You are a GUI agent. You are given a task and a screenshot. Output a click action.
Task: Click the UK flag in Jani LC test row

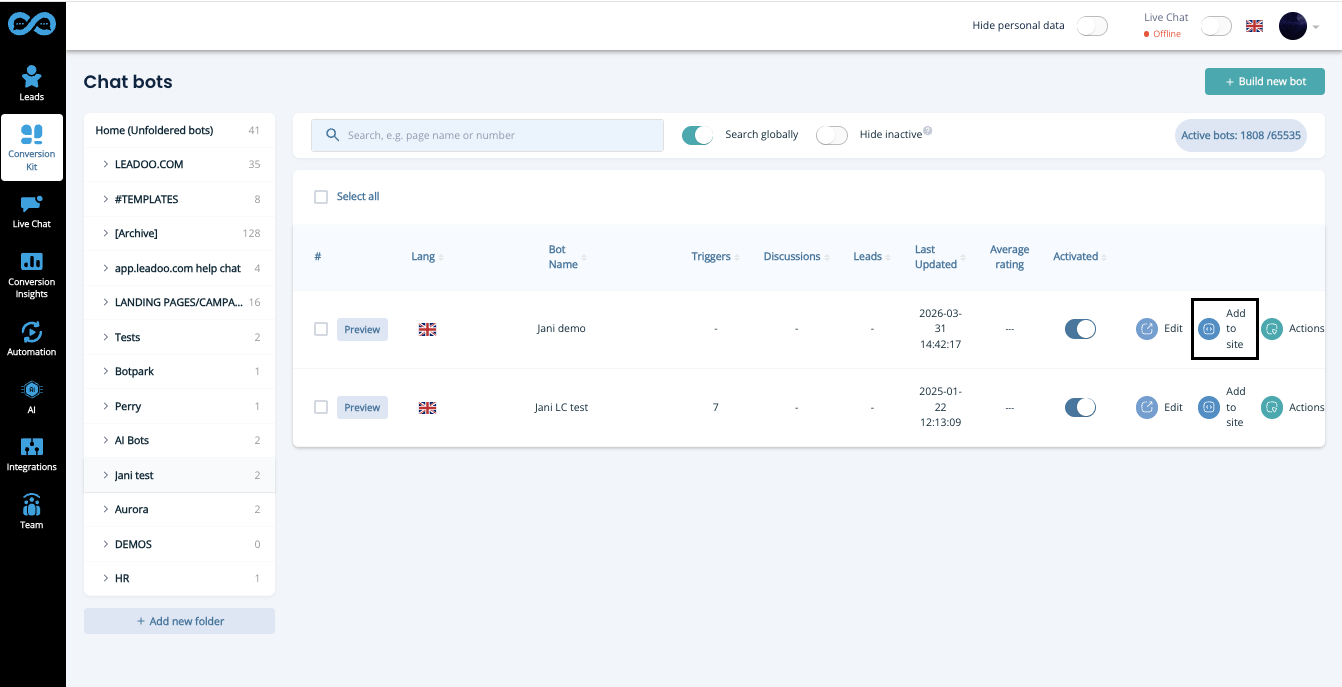coord(427,408)
